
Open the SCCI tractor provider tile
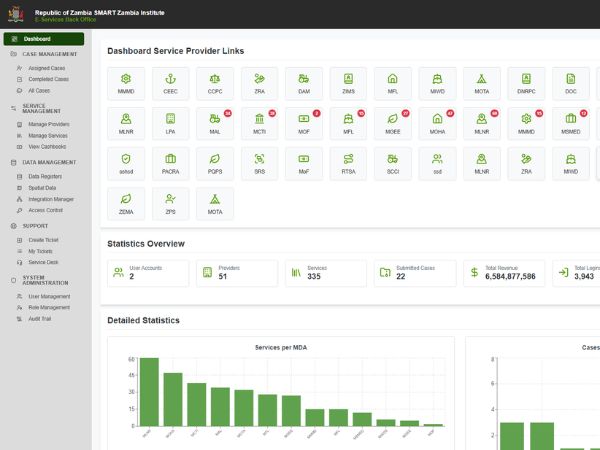point(393,164)
